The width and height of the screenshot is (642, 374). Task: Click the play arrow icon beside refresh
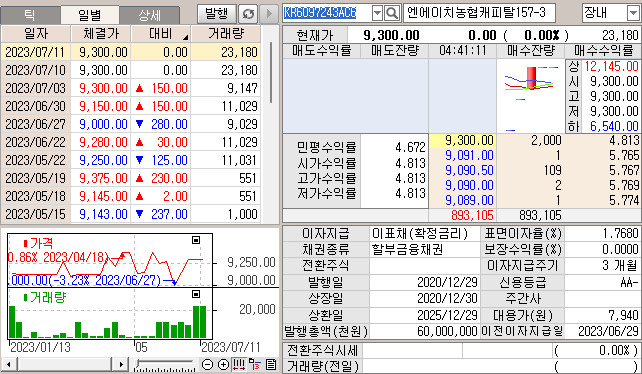(269, 14)
